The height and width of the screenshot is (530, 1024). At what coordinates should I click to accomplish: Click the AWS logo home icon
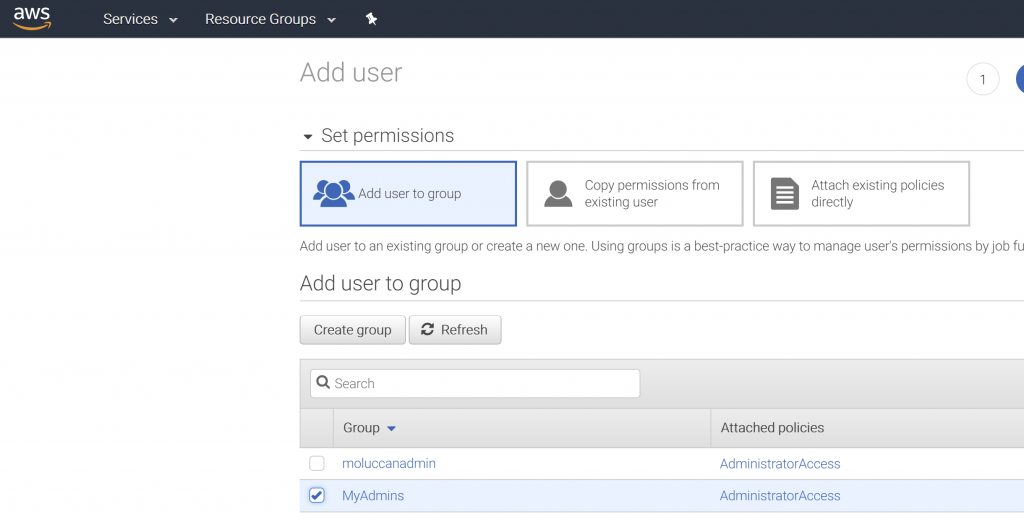tap(32, 18)
